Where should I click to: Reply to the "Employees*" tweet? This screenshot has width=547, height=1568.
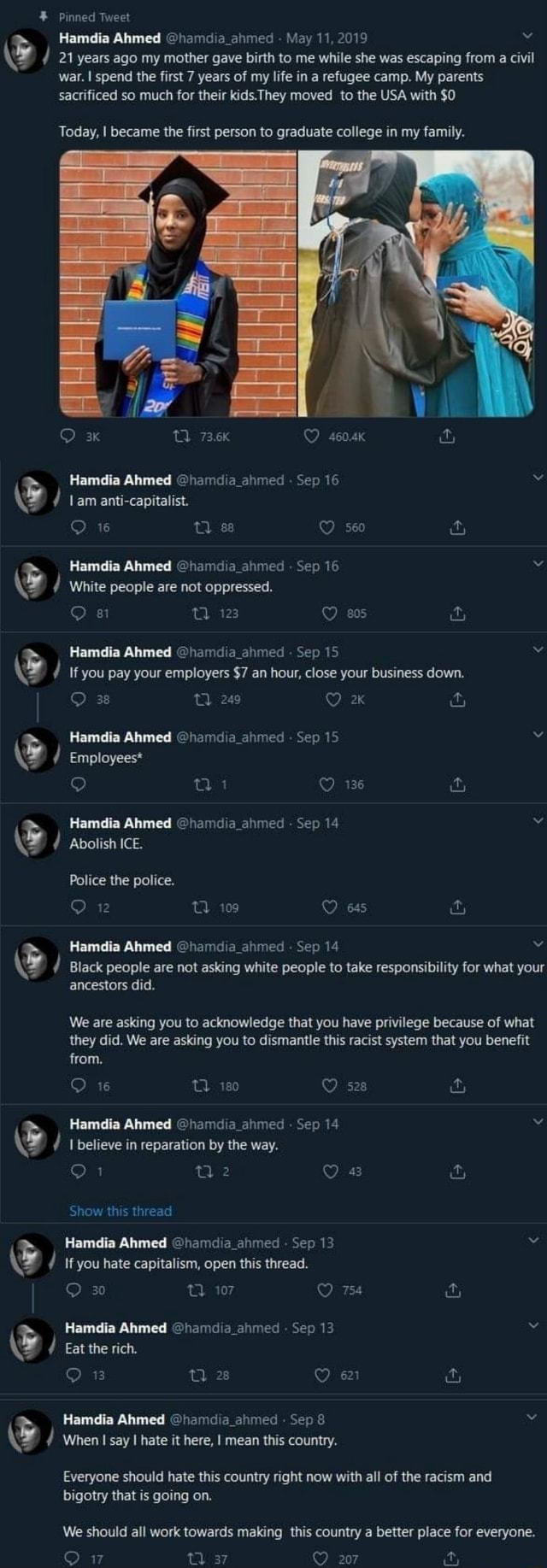[x=78, y=784]
